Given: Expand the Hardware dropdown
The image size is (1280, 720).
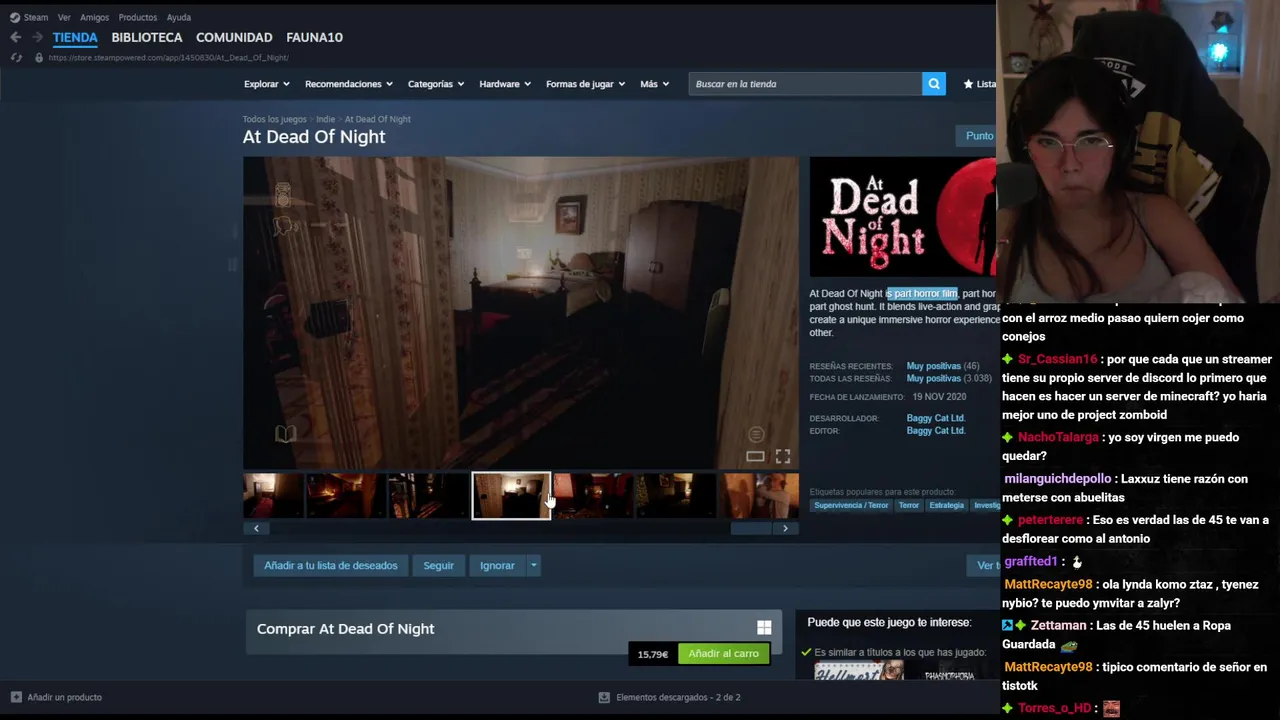Looking at the screenshot, I should (505, 84).
